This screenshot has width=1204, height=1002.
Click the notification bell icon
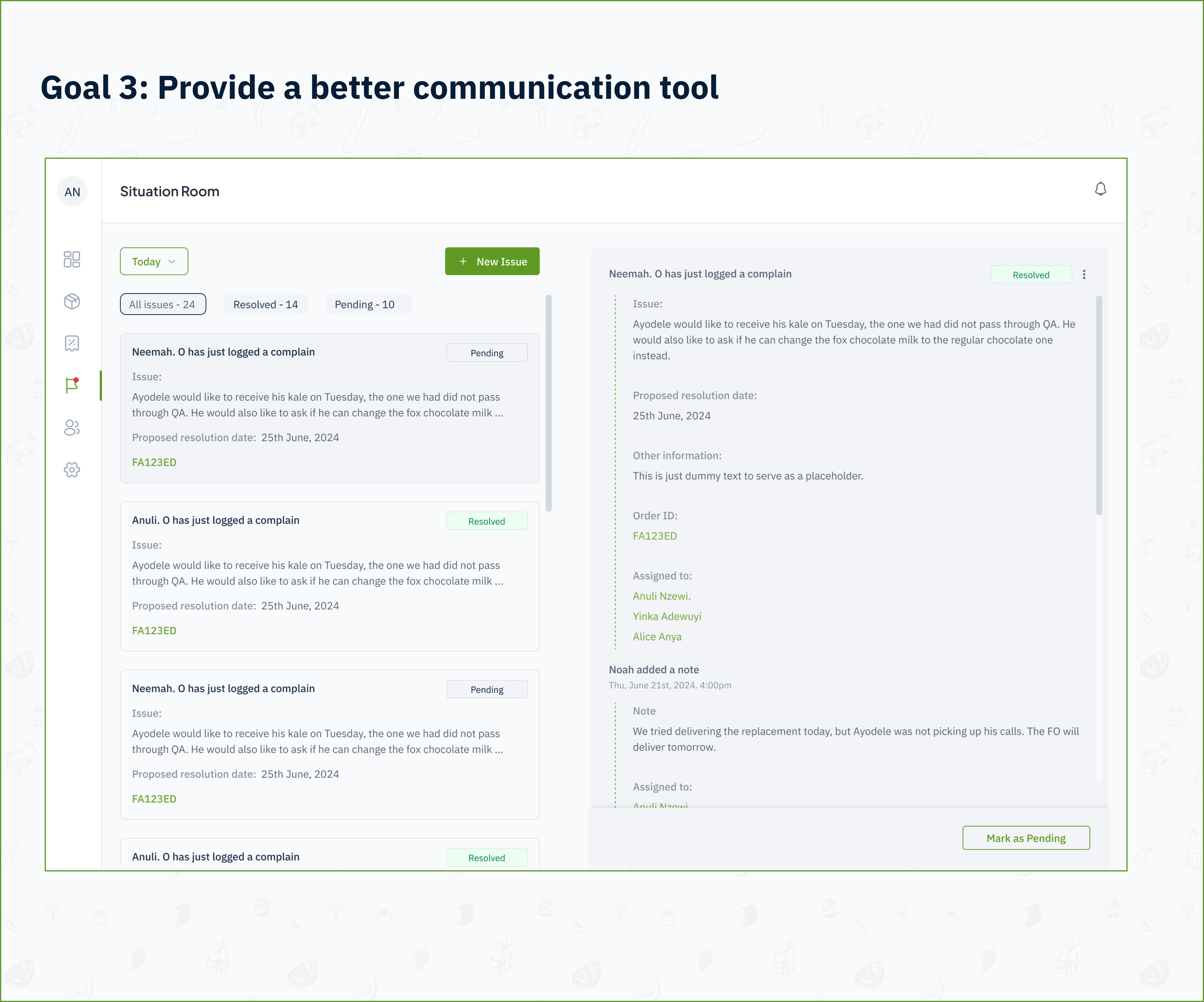(x=1100, y=189)
